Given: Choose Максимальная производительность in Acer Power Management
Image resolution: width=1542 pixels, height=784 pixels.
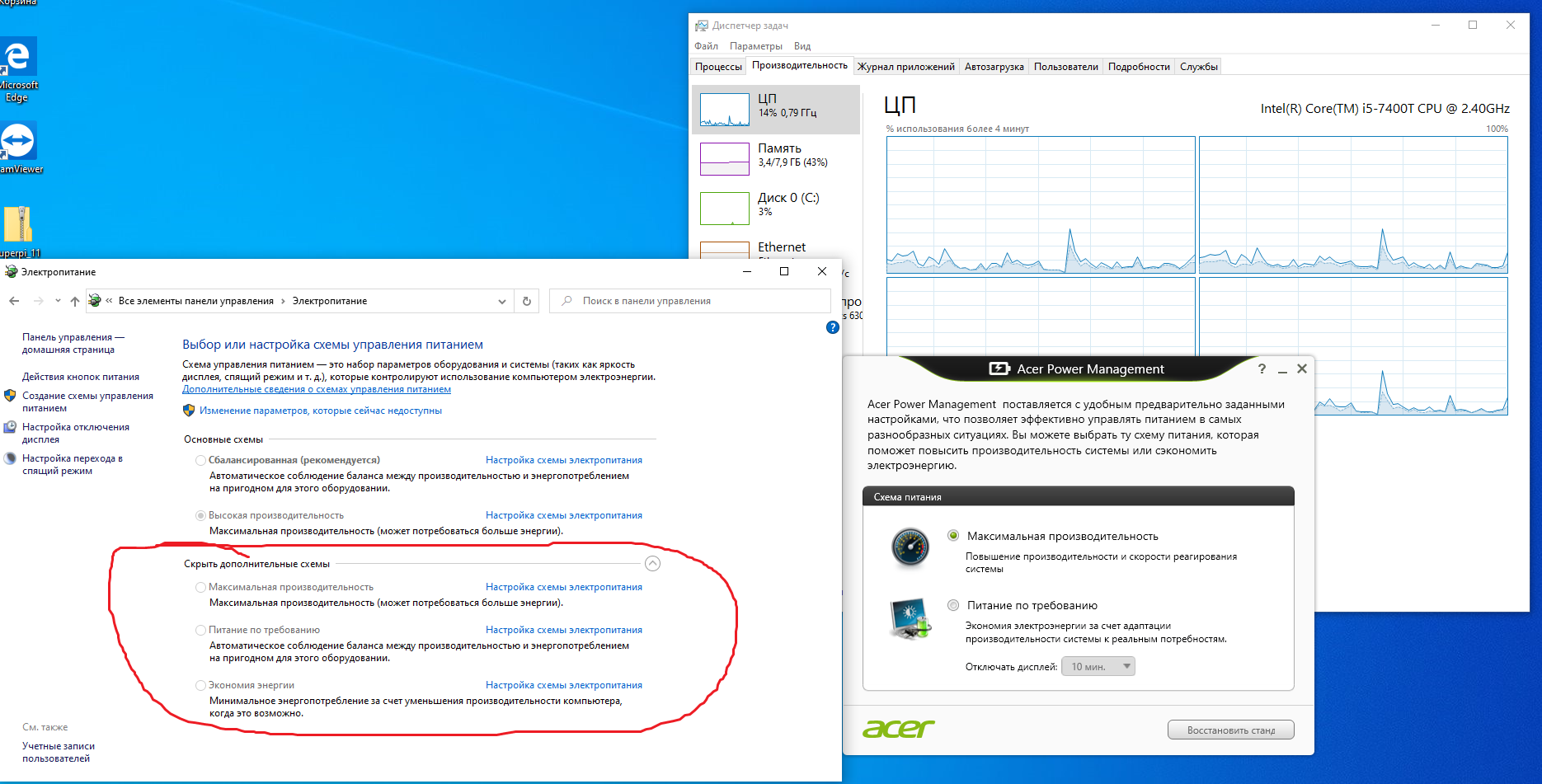Looking at the screenshot, I should (953, 535).
